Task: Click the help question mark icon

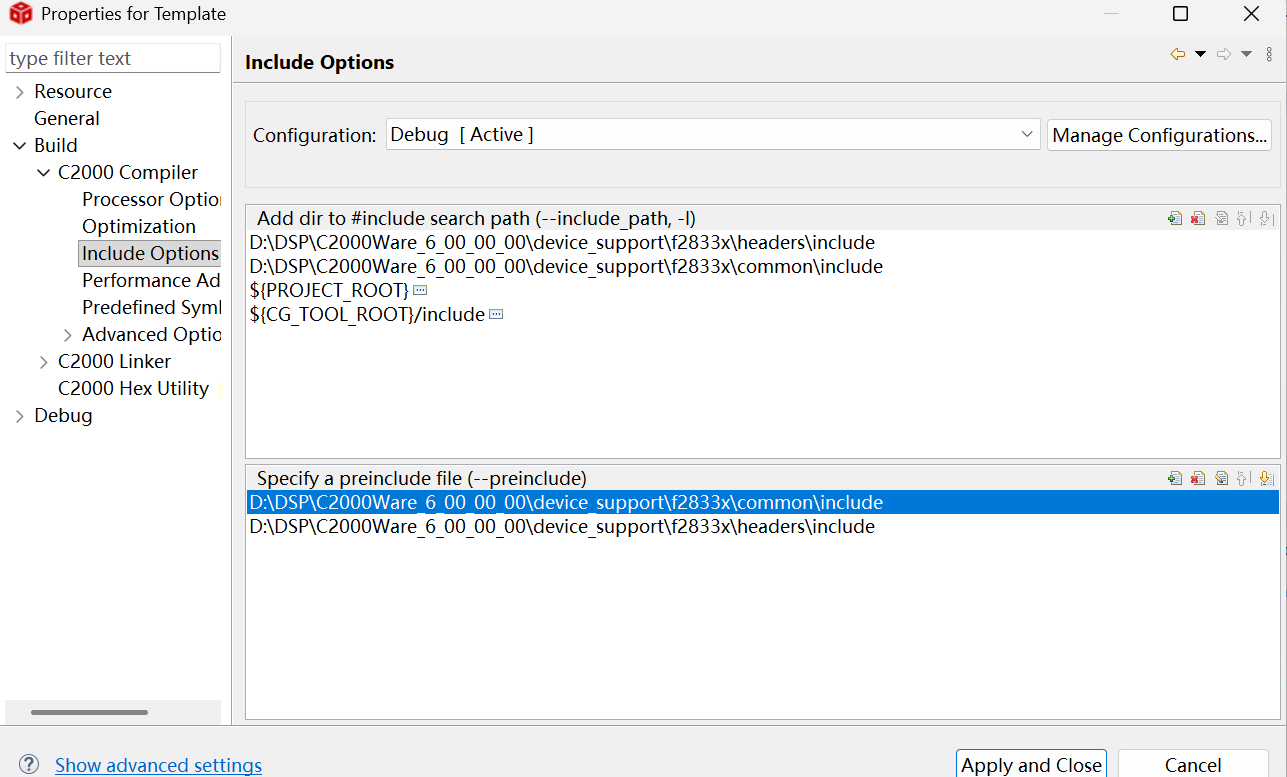Action: [x=29, y=764]
